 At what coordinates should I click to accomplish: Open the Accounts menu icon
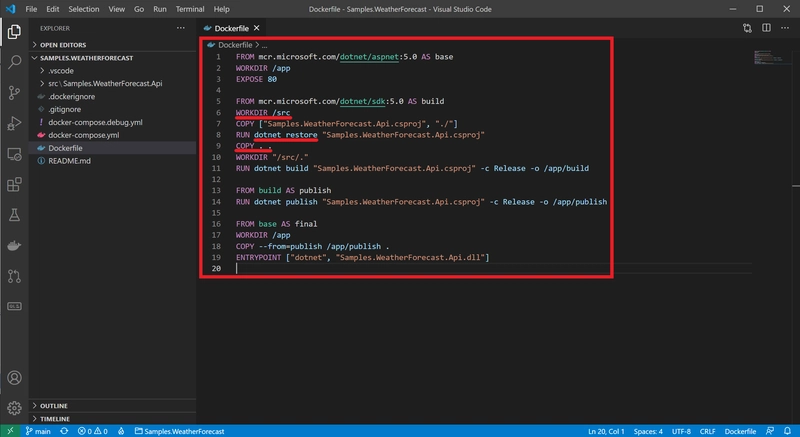pos(14,377)
